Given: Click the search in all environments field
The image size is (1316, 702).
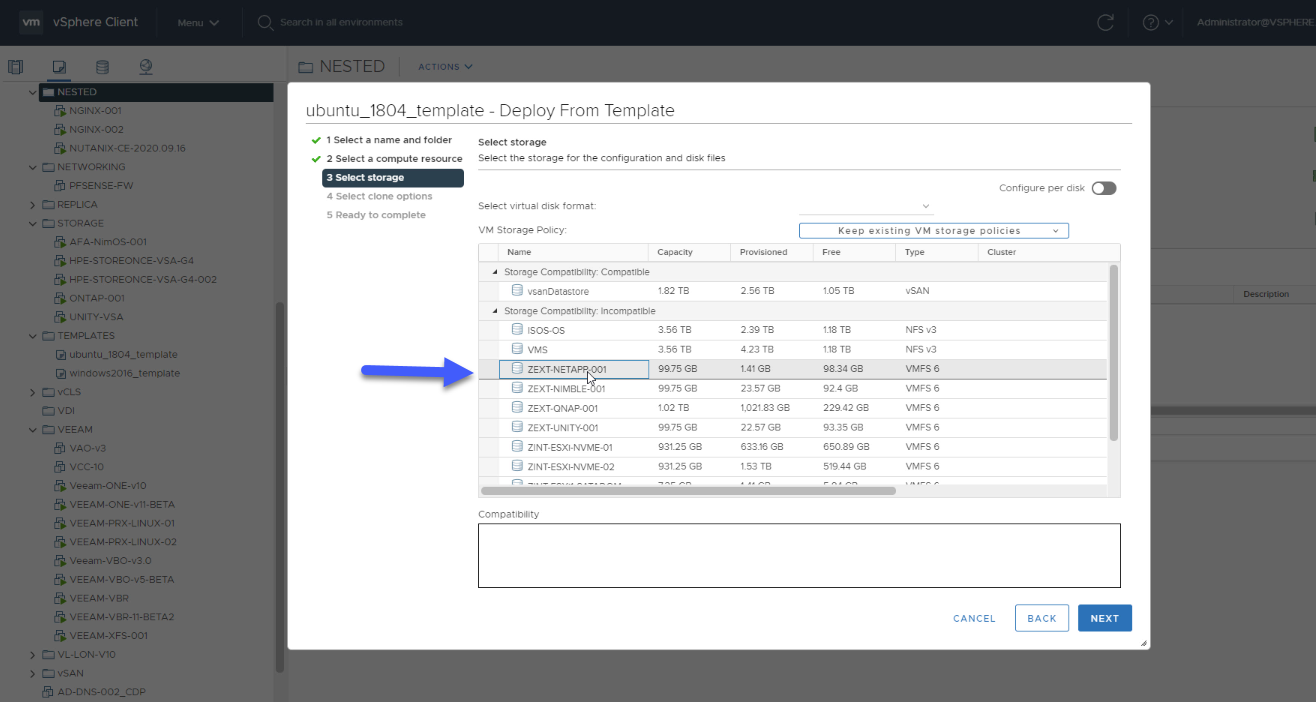Looking at the screenshot, I should point(342,22).
